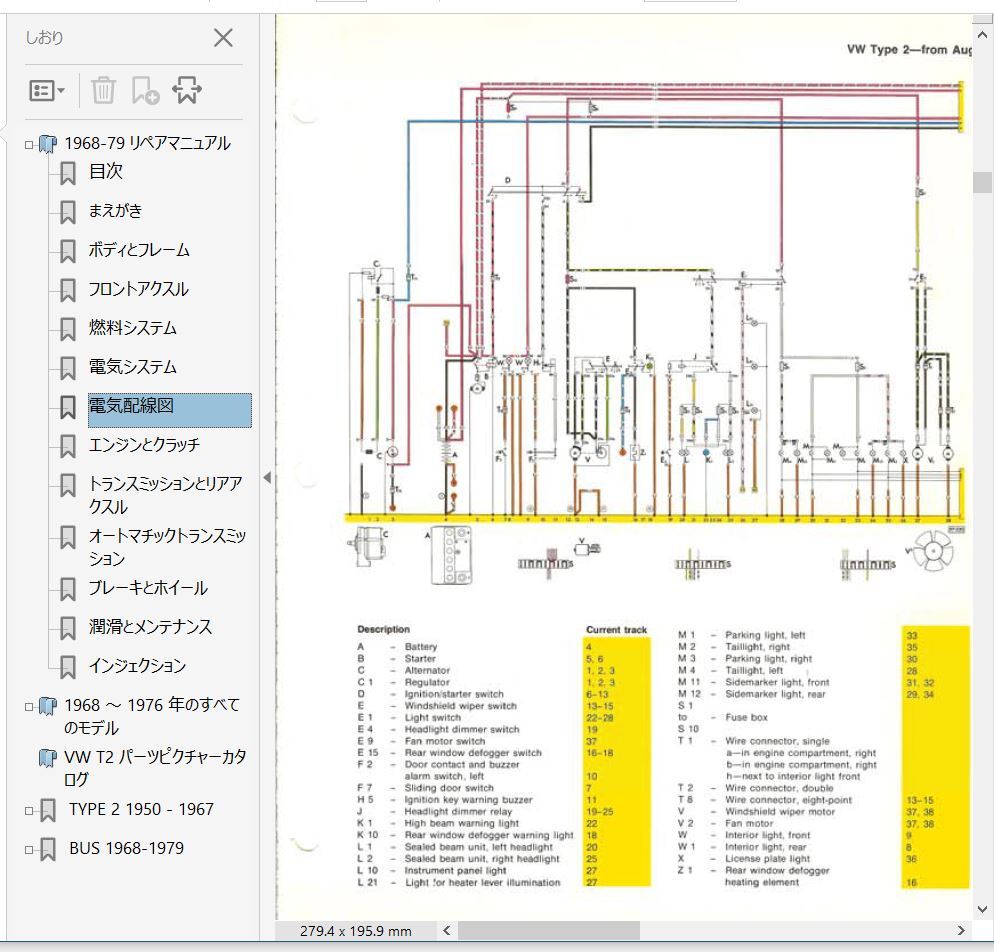Go to インジェクション bookmark
This screenshot has height=952, width=994.
coord(137,666)
